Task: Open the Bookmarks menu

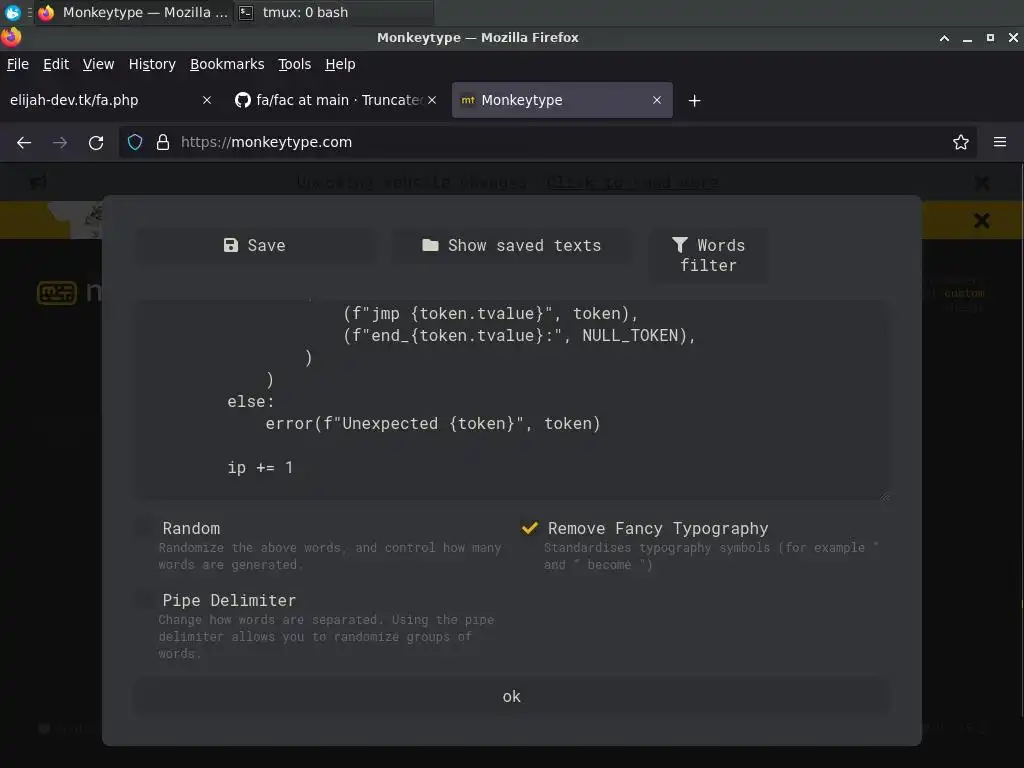Action: point(227,64)
